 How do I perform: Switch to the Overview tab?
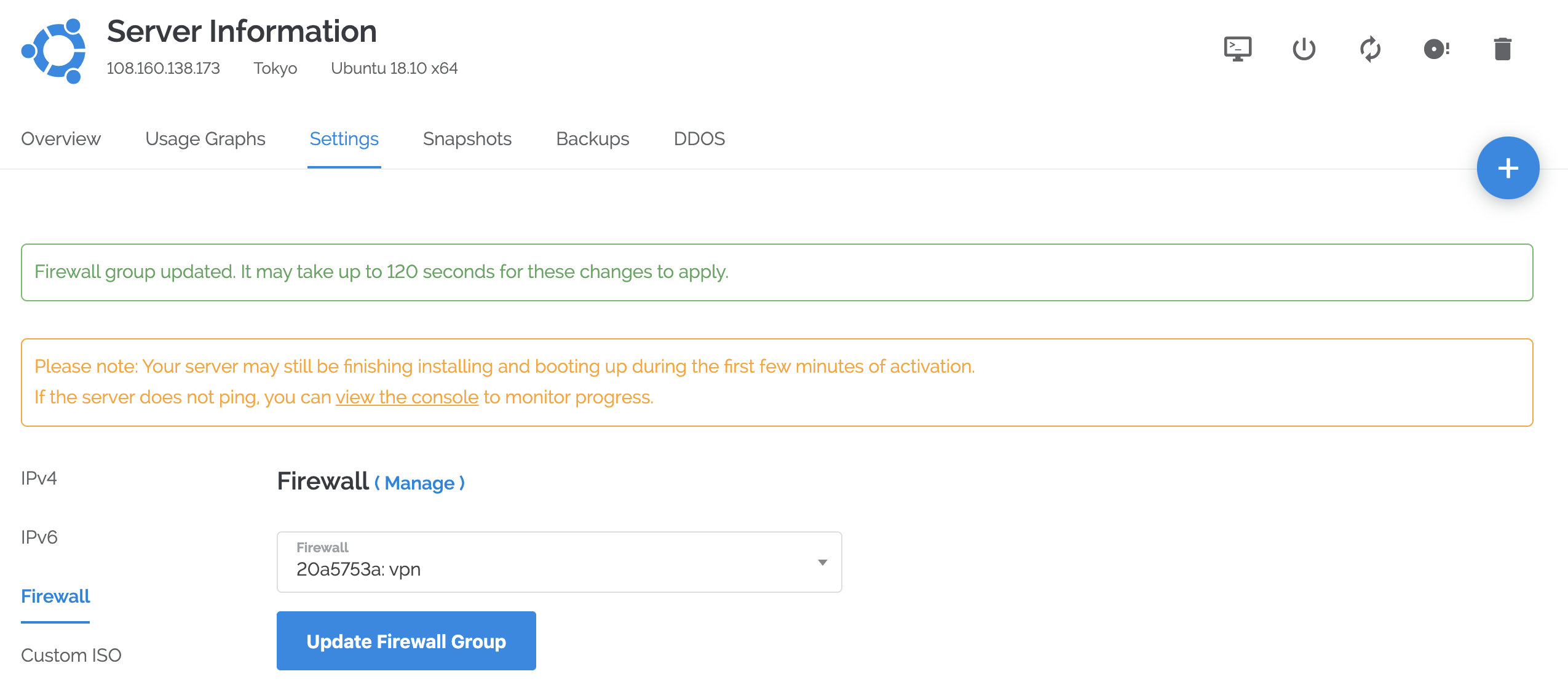click(61, 139)
